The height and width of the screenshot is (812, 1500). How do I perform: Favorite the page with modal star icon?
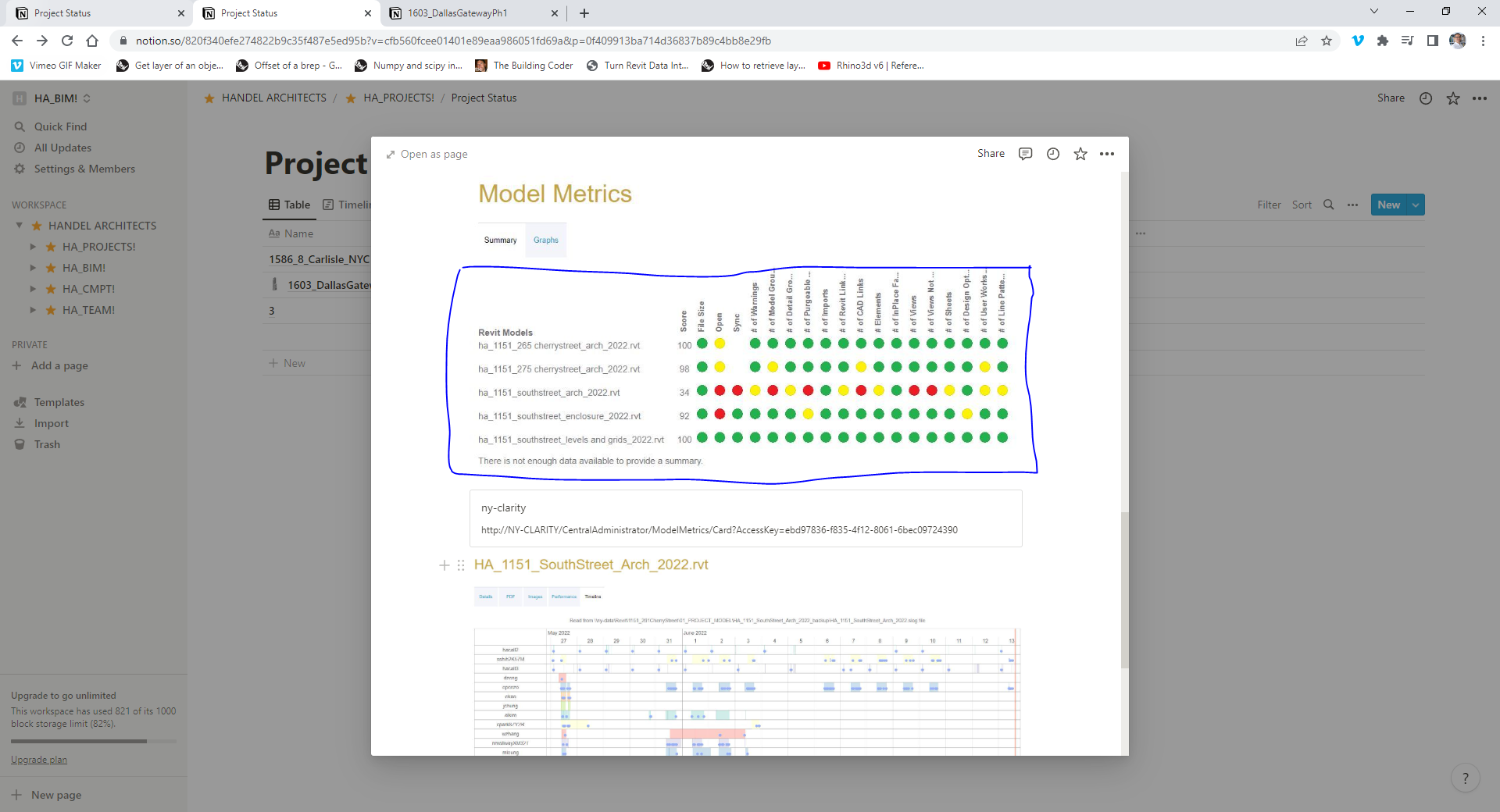click(x=1080, y=154)
